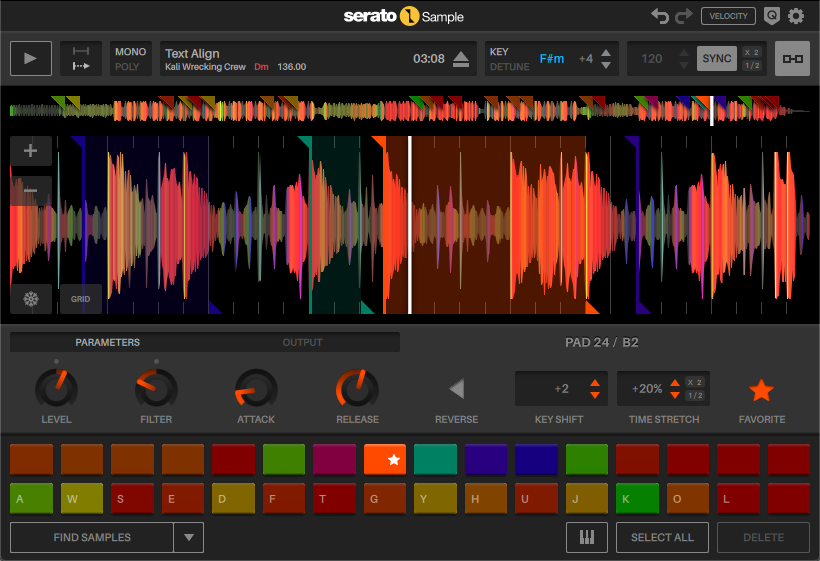
Task: Eject the loaded track Text Align
Action: point(460,60)
